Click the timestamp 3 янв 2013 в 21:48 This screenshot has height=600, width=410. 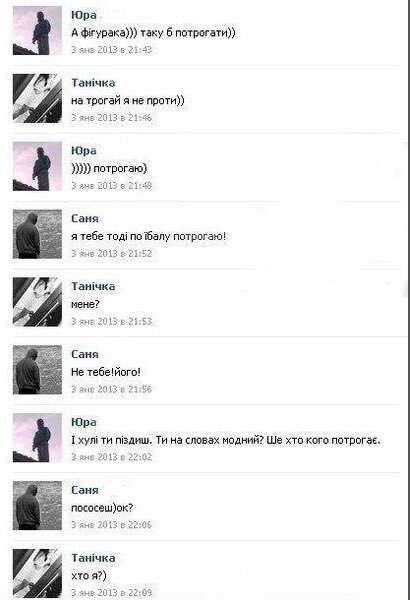(111, 186)
